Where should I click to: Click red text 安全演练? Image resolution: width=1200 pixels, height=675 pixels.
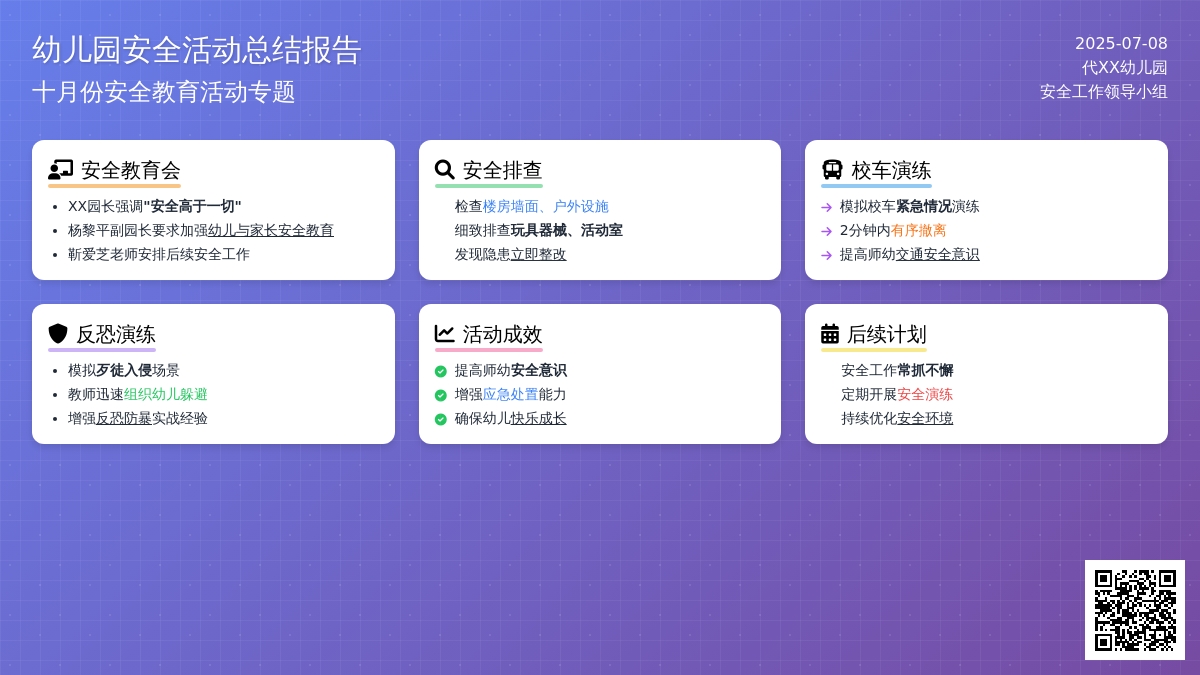925,394
